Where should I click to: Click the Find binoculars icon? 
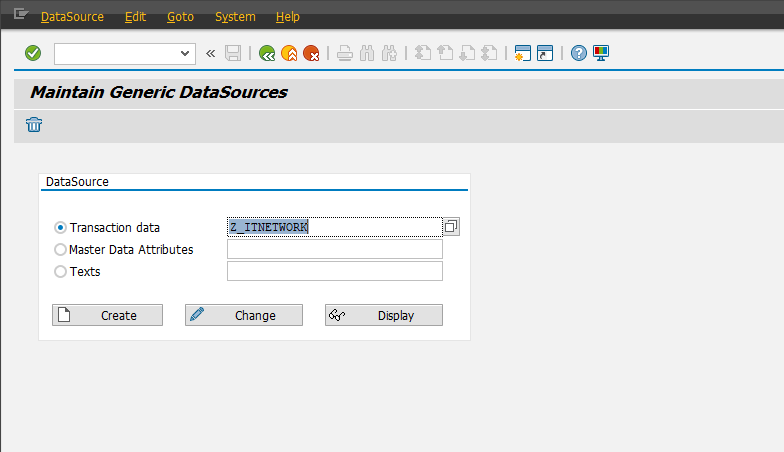[368, 53]
